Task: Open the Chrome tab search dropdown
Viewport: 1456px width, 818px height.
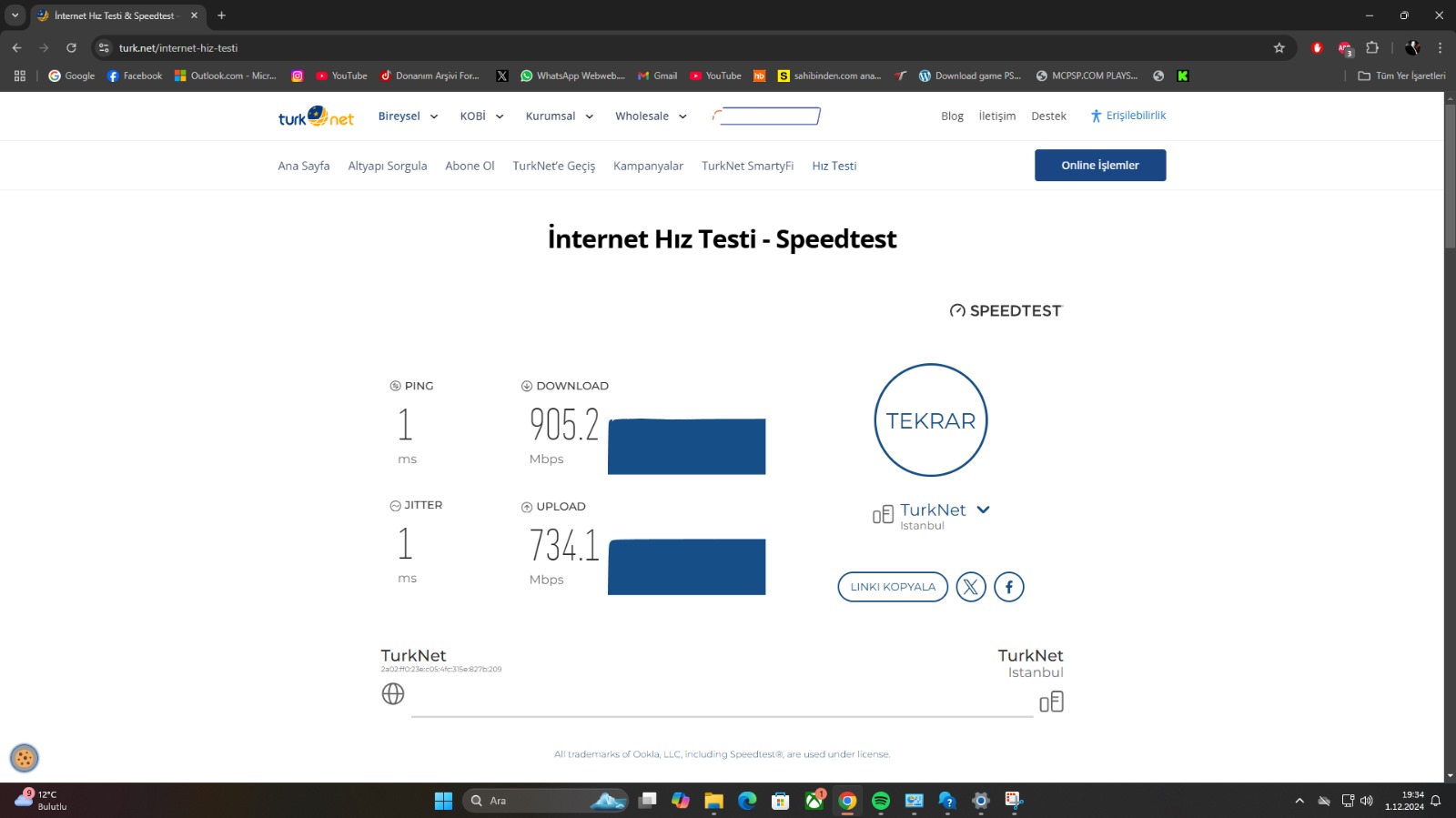Action: pyautogui.click(x=15, y=15)
